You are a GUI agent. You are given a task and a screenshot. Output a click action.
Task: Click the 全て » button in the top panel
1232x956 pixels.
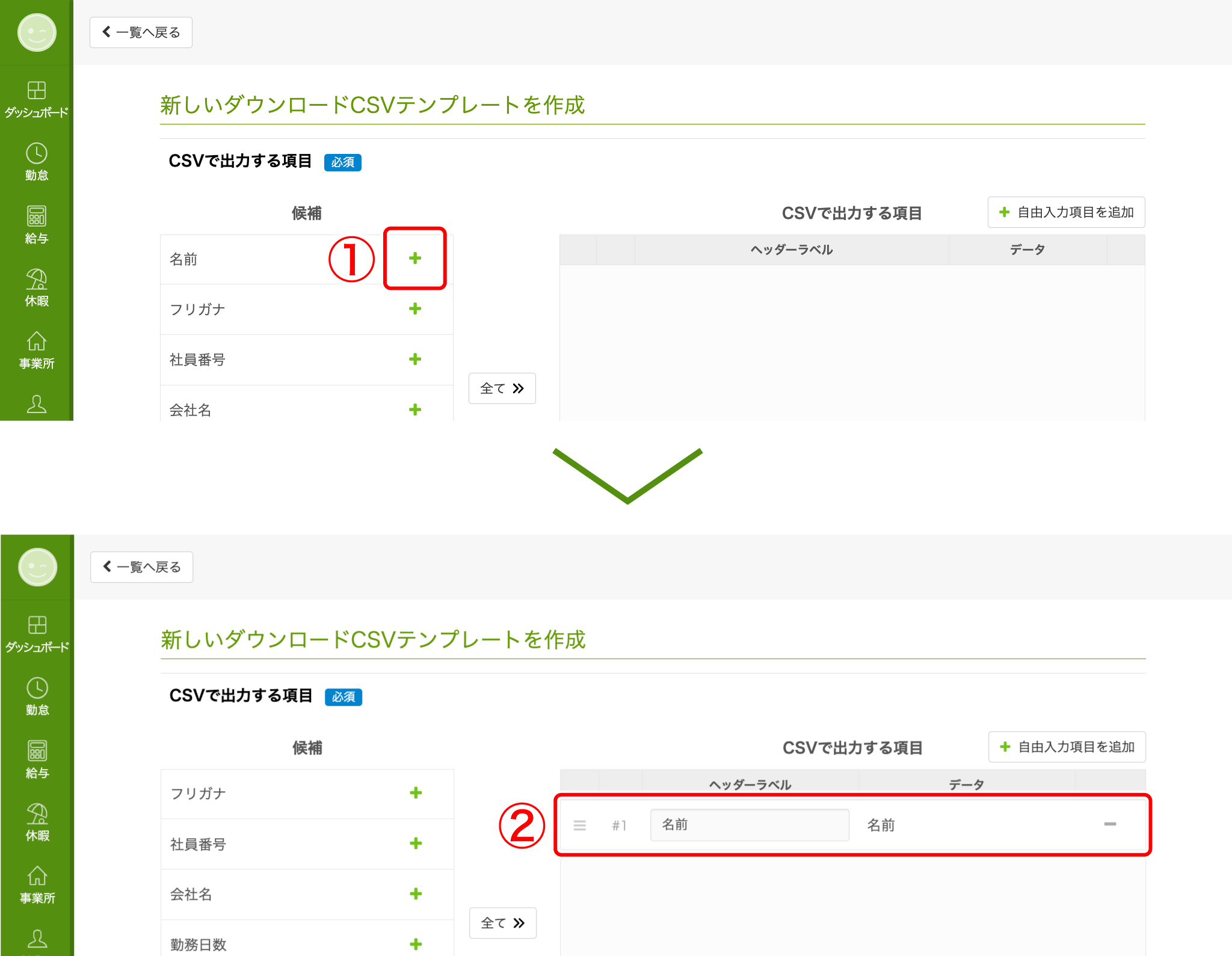502,388
